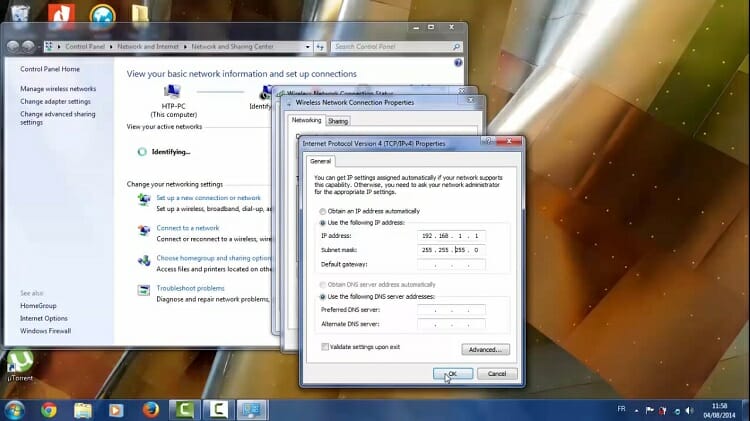This screenshot has height=421, width=750.
Task: Select the General tab in IPv4 Properties
Action: tap(320, 161)
